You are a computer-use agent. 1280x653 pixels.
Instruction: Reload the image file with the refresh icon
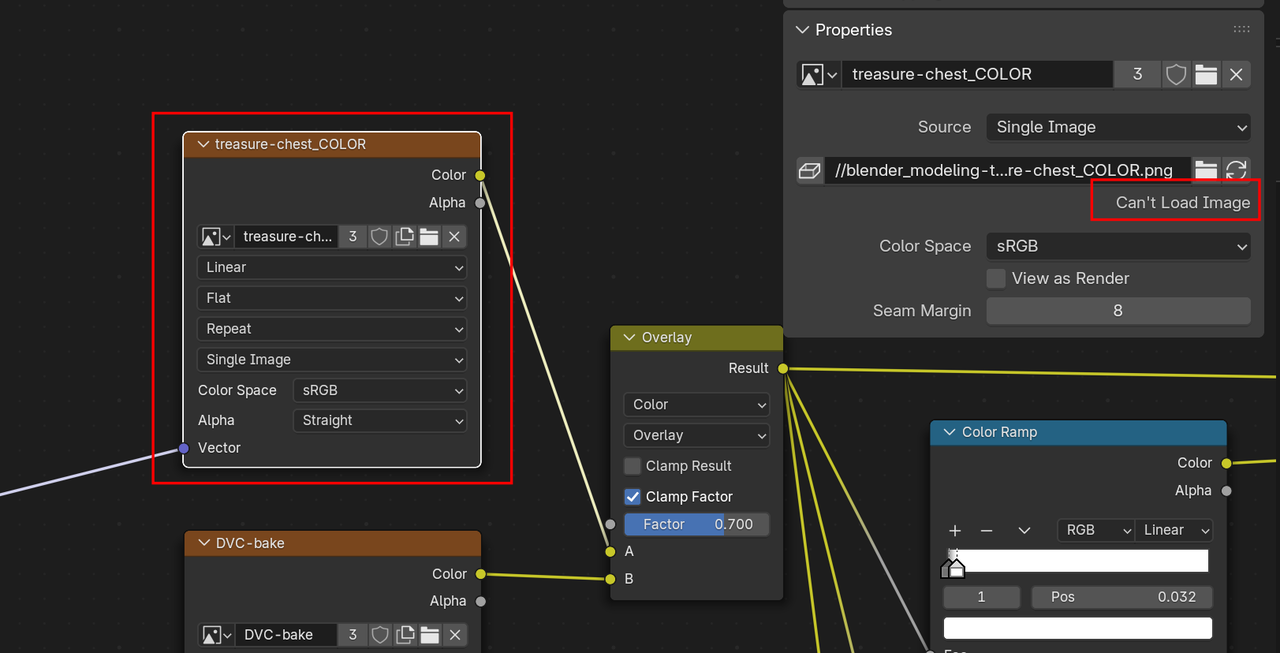click(x=1236, y=170)
